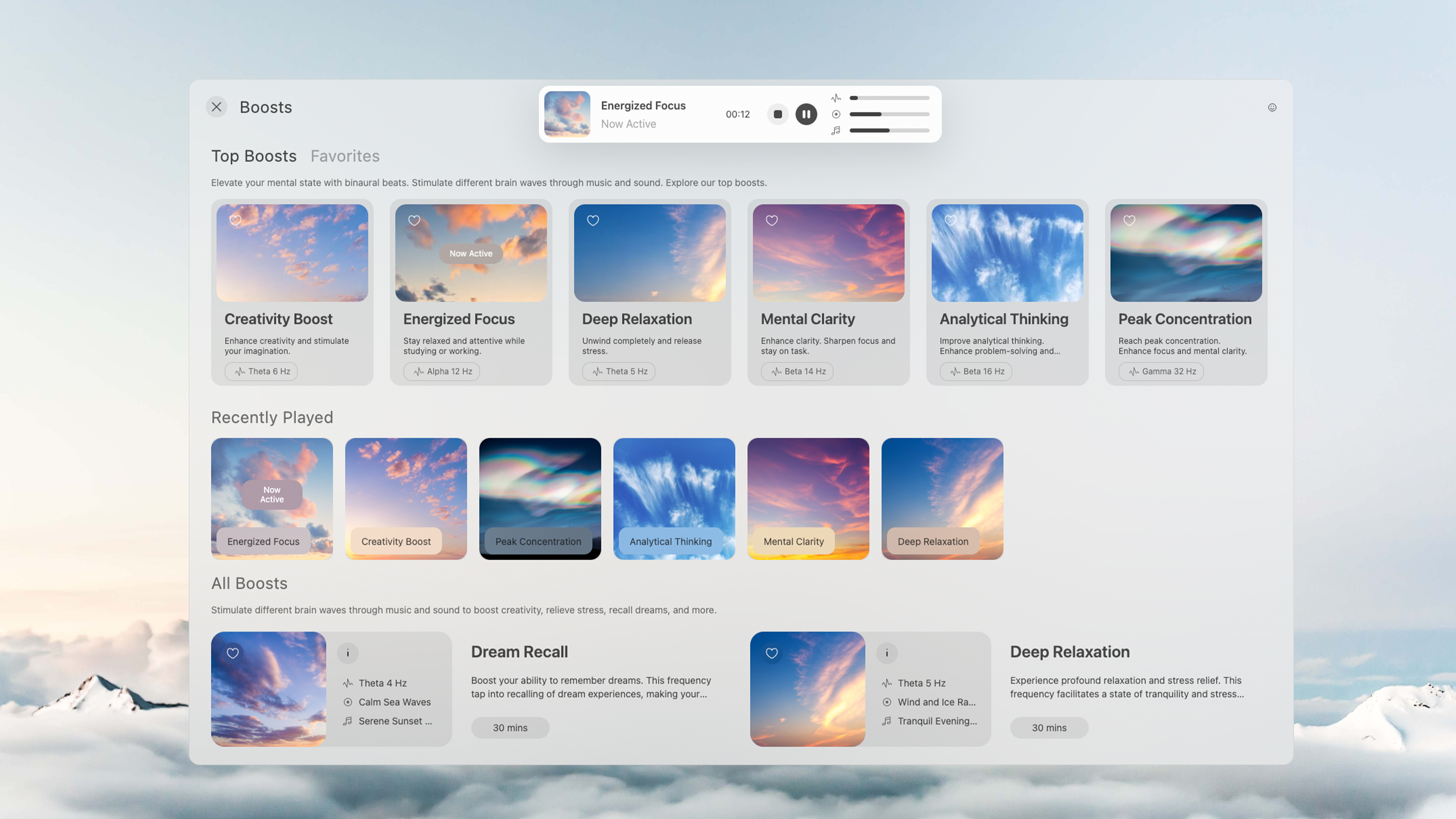Favorite the Peak Concentration boost
The width and height of the screenshot is (1456, 819).
pos(1129,220)
